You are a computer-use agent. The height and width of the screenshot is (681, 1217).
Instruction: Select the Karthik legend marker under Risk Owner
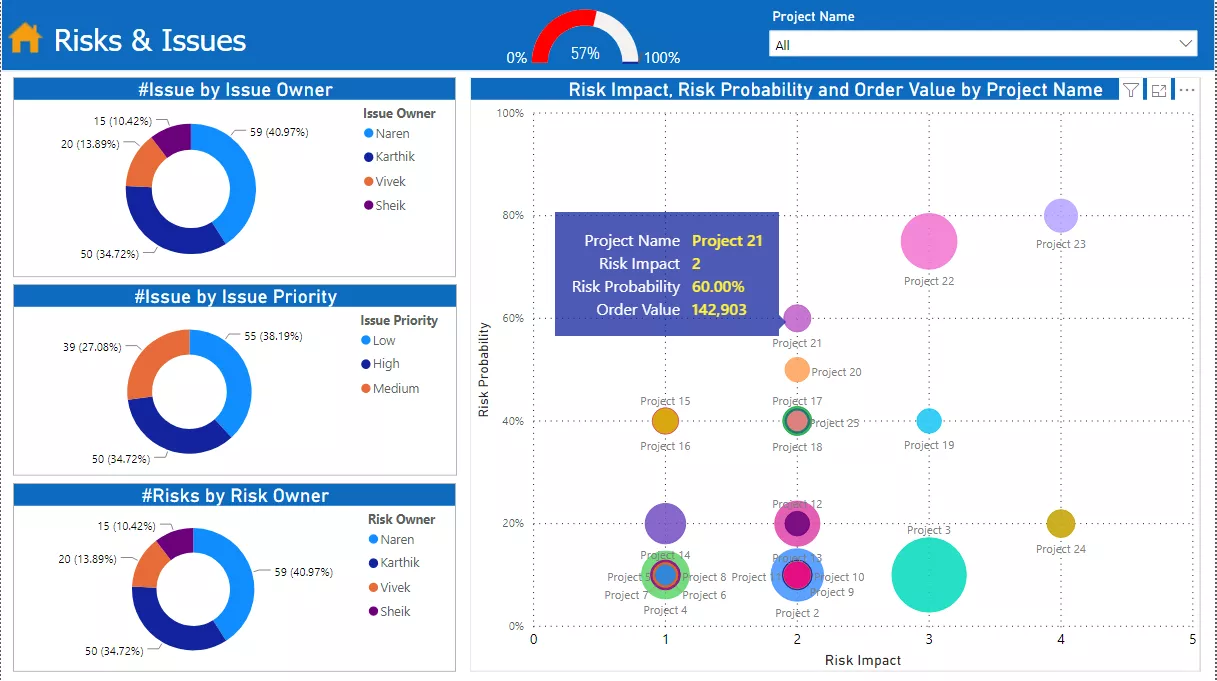coord(374,563)
